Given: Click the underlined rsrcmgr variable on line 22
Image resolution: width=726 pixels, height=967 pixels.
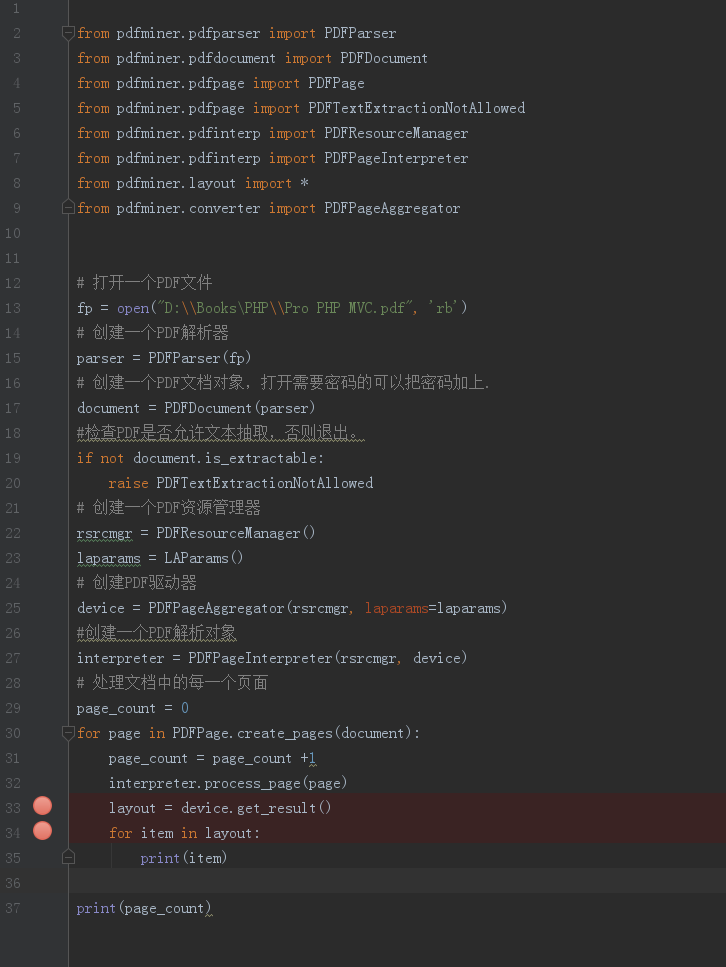Looking at the screenshot, I should [x=104, y=533].
